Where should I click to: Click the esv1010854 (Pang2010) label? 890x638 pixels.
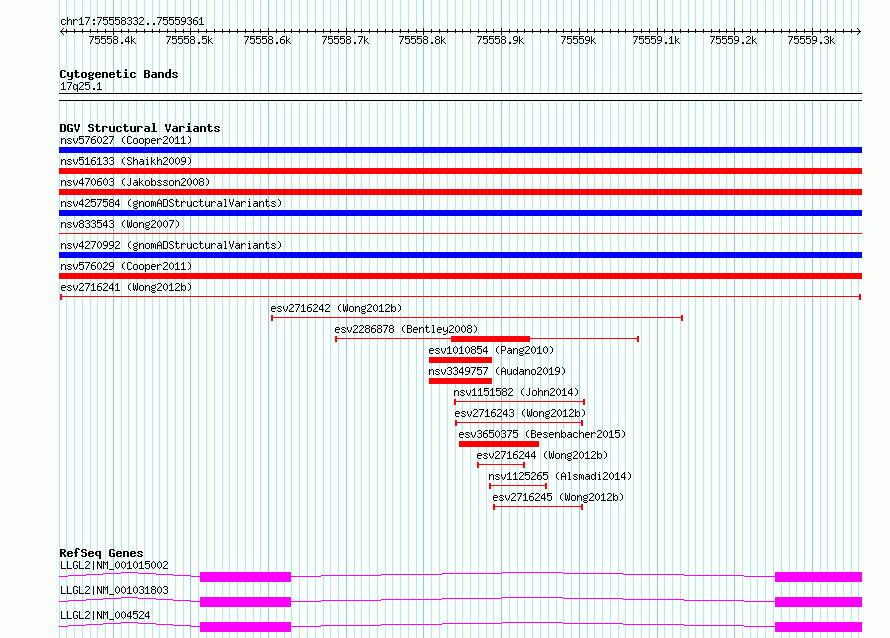coord(491,350)
